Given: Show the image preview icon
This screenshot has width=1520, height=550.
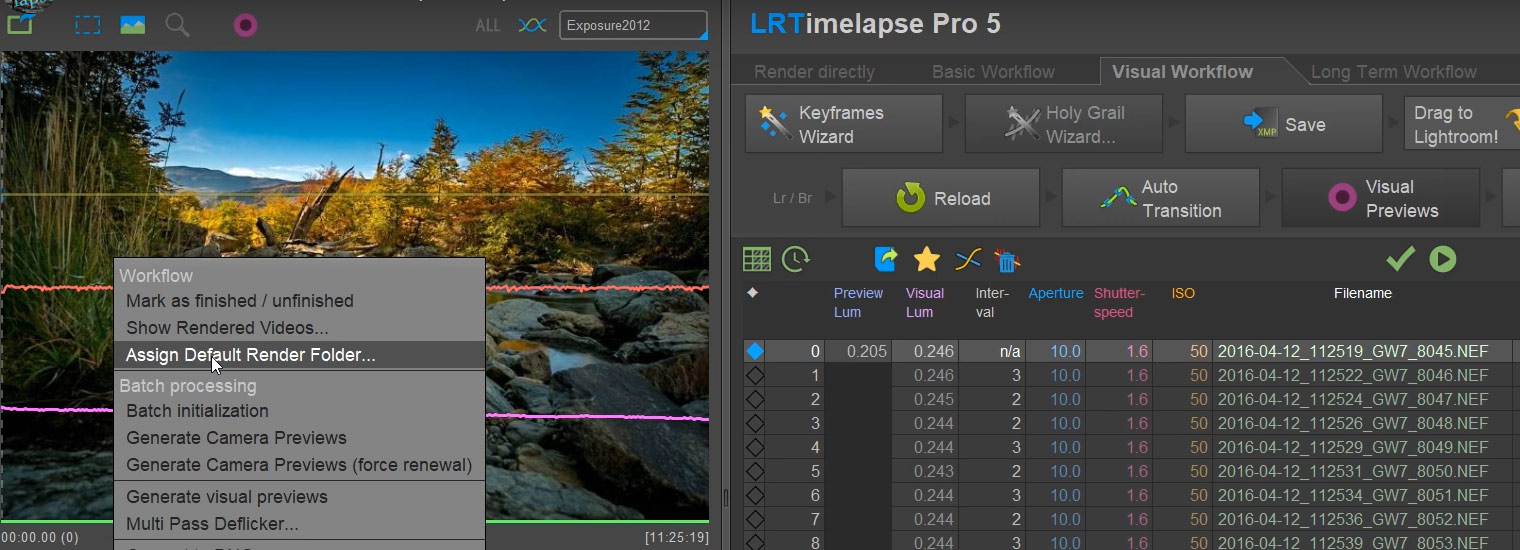Looking at the screenshot, I should click(x=133, y=25).
